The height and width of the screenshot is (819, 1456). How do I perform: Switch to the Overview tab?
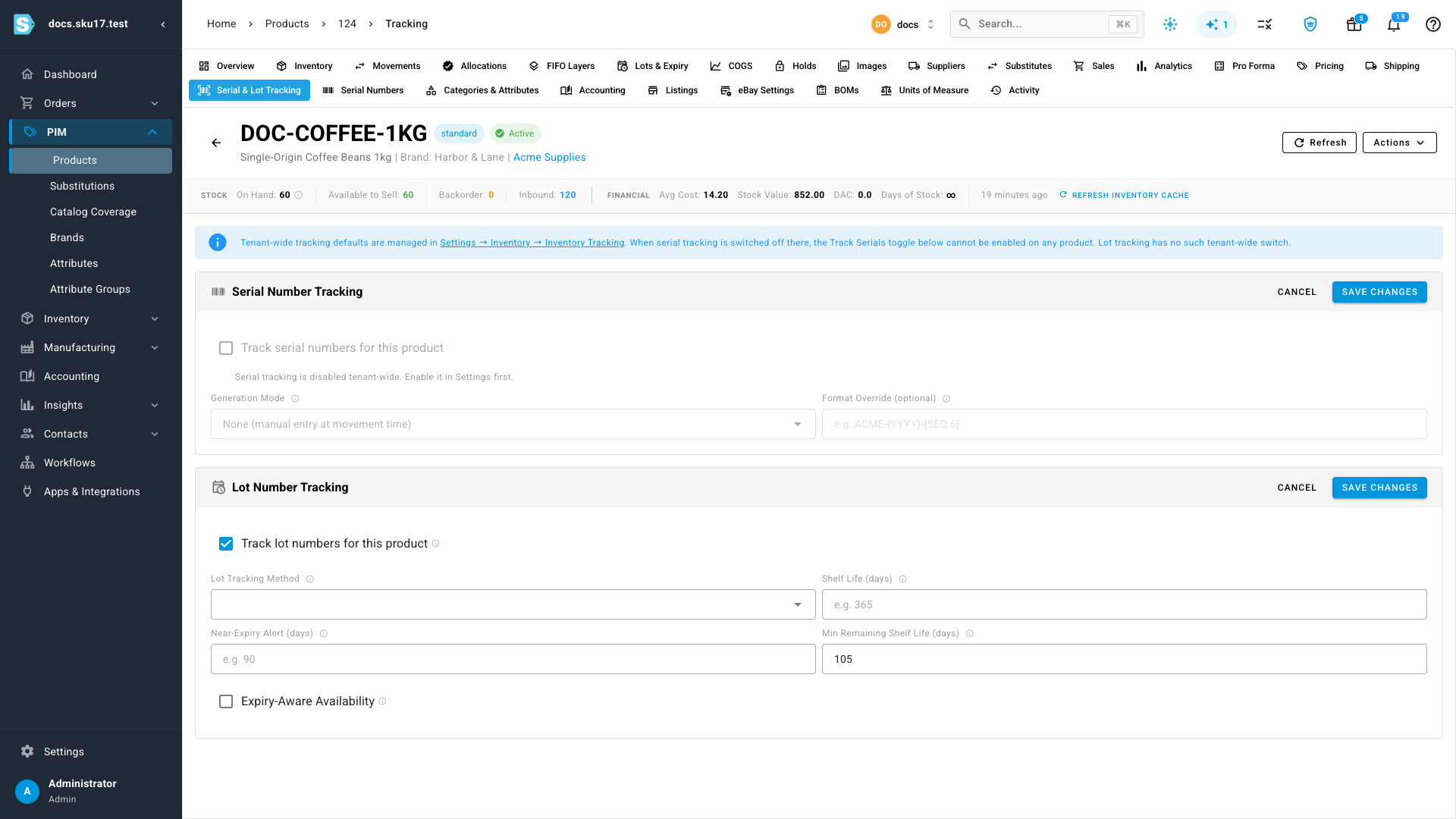[x=226, y=66]
